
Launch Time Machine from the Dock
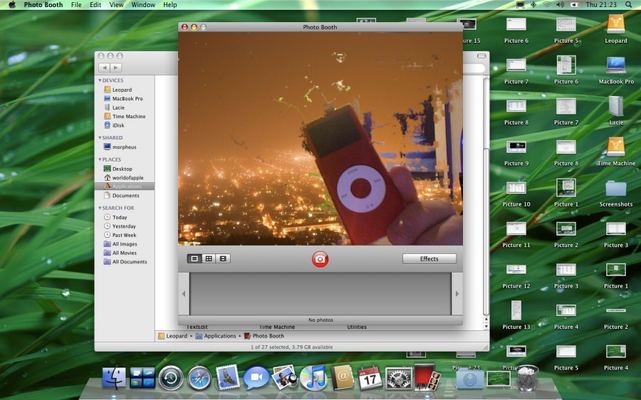point(171,378)
